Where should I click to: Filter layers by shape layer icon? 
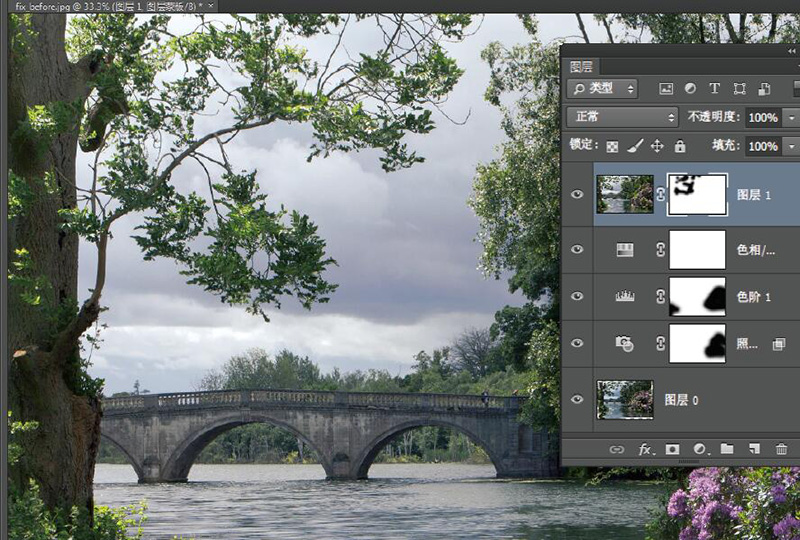tap(739, 89)
